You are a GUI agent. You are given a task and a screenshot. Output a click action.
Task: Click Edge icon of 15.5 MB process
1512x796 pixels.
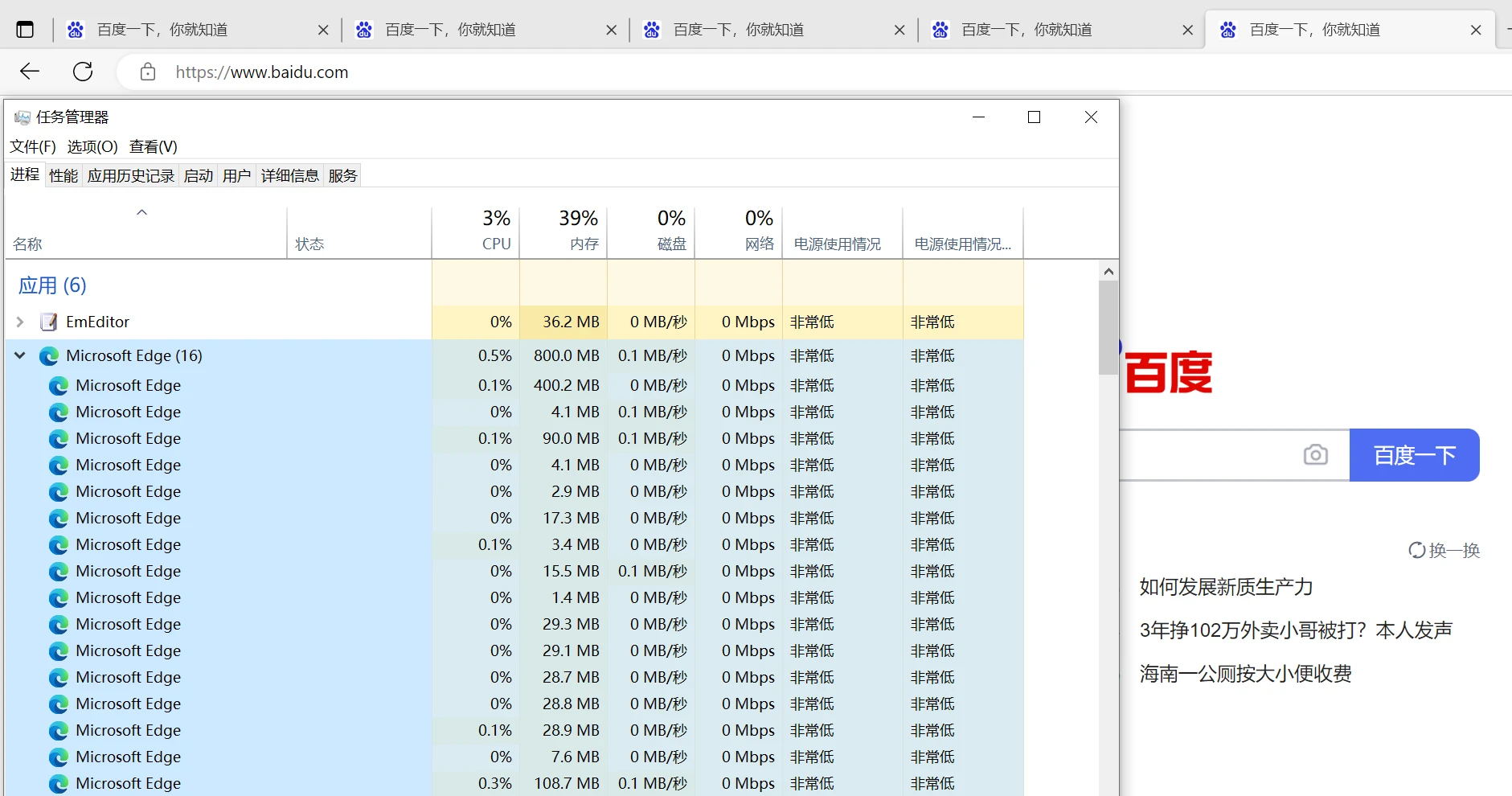(58, 572)
